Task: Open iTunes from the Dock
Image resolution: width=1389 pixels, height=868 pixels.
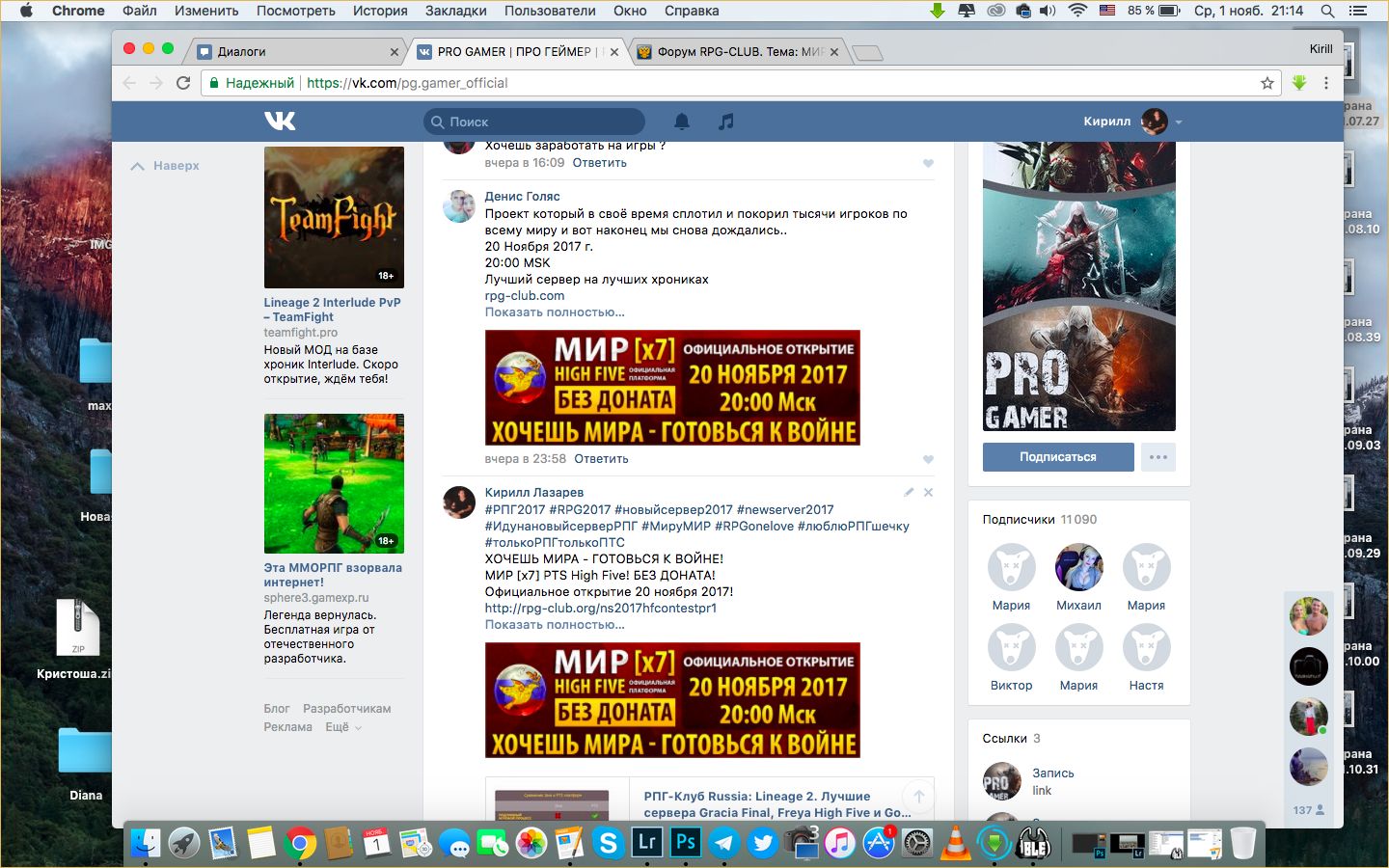Action: click(x=840, y=843)
